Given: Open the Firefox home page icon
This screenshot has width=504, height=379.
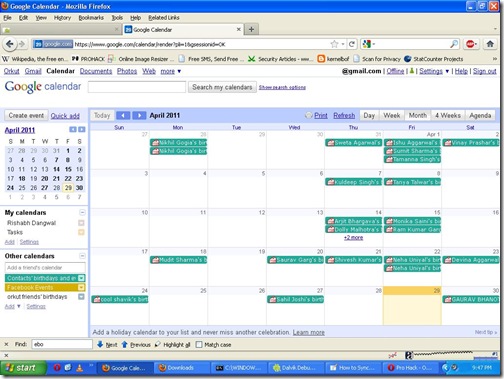Looking at the screenshot, I should 490,44.
